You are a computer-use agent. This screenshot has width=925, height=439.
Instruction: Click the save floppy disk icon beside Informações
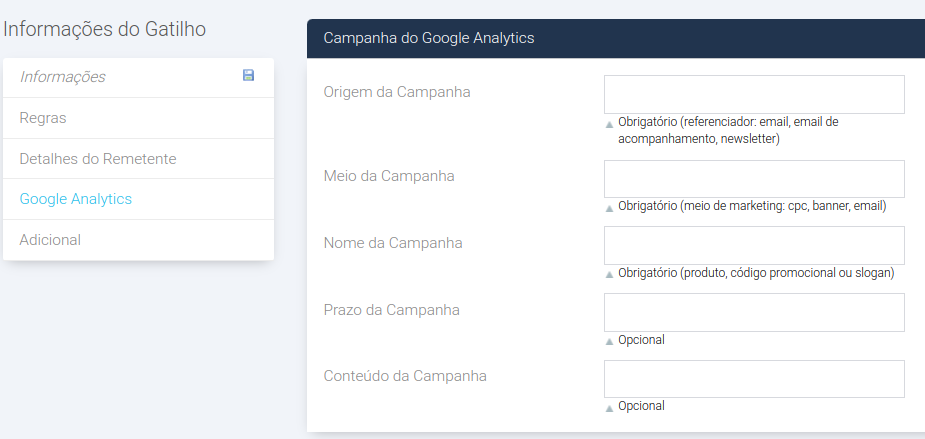(248, 75)
